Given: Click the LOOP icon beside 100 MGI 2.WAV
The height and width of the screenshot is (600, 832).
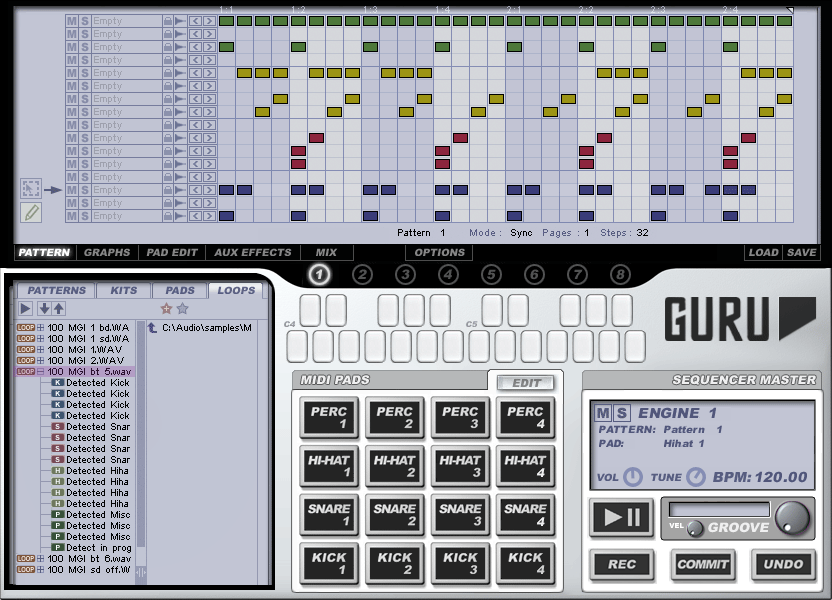Looking at the screenshot, I should (x=25, y=361).
